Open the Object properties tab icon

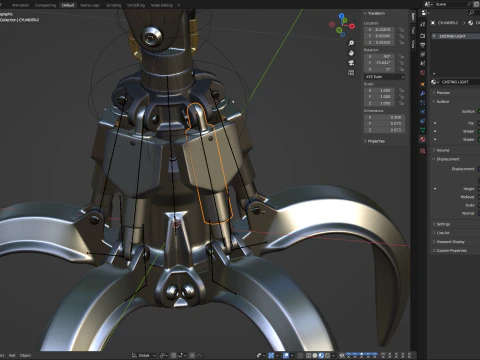[423, 84]
